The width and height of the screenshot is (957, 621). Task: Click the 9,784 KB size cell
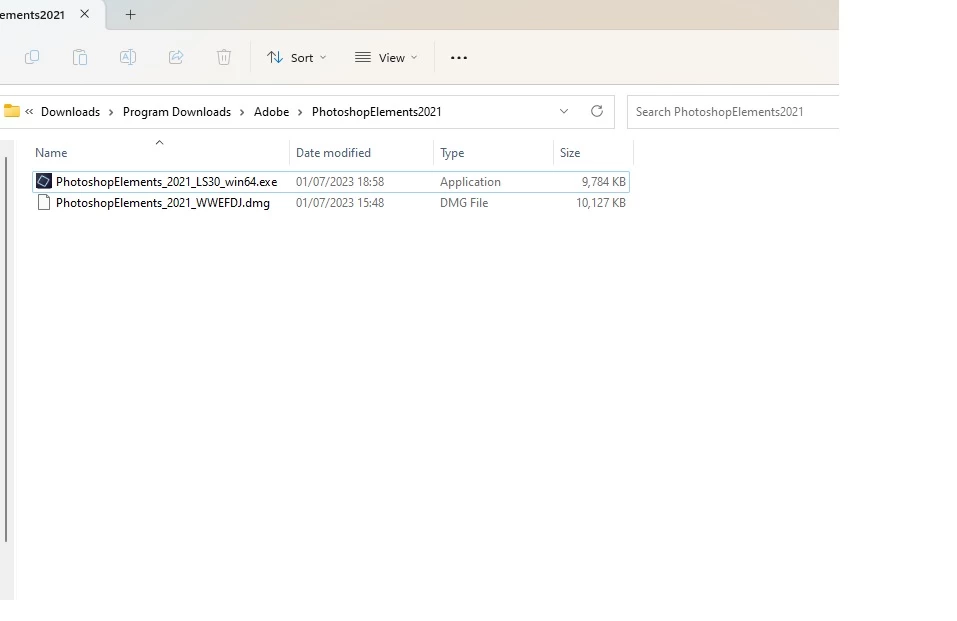click(x=604, y=182)
